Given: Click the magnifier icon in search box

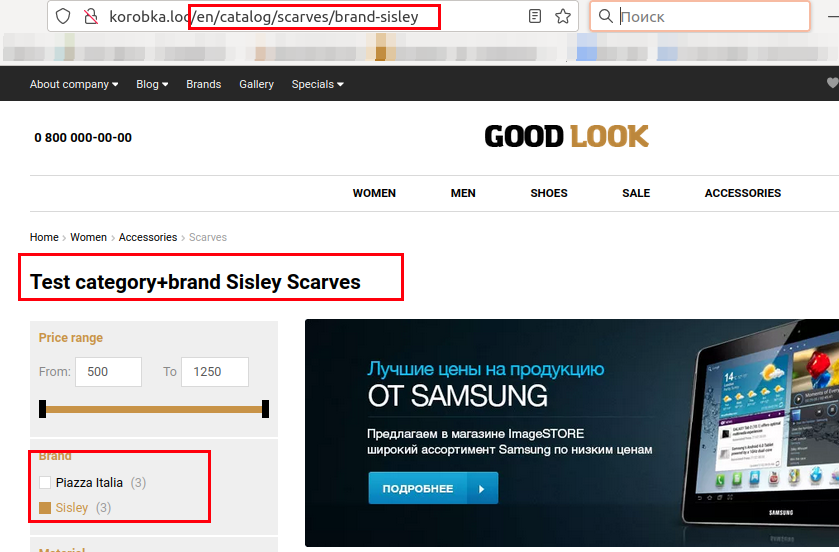Looking at the screenshot, I should click(x=605, y=16).
